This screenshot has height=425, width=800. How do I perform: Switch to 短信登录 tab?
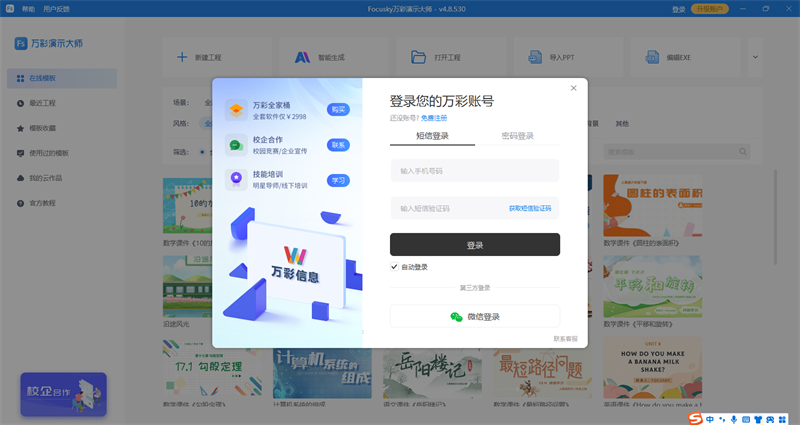click(x=432, y=136)
